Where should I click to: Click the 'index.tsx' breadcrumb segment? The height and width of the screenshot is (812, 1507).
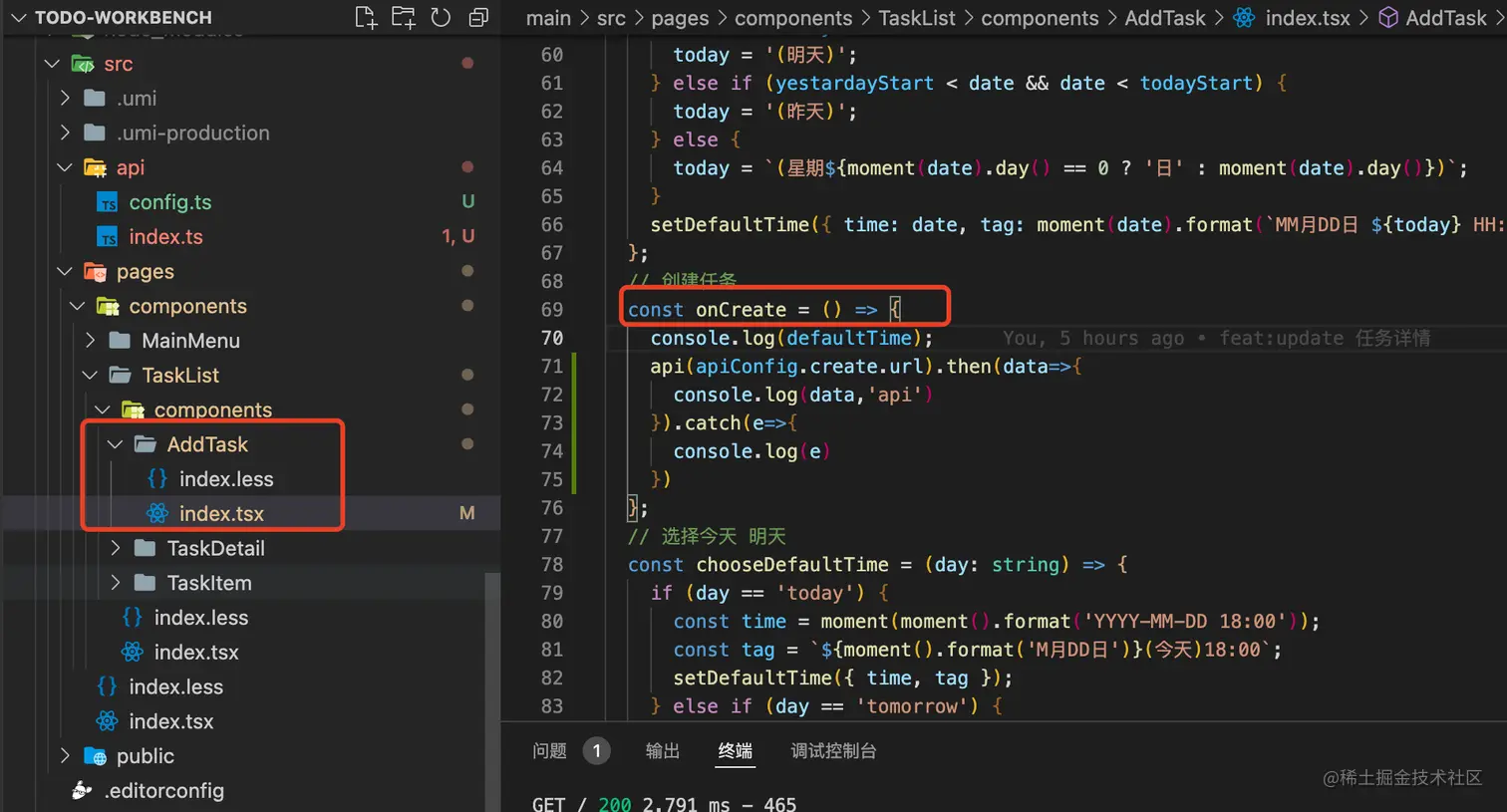[1308, 18]
